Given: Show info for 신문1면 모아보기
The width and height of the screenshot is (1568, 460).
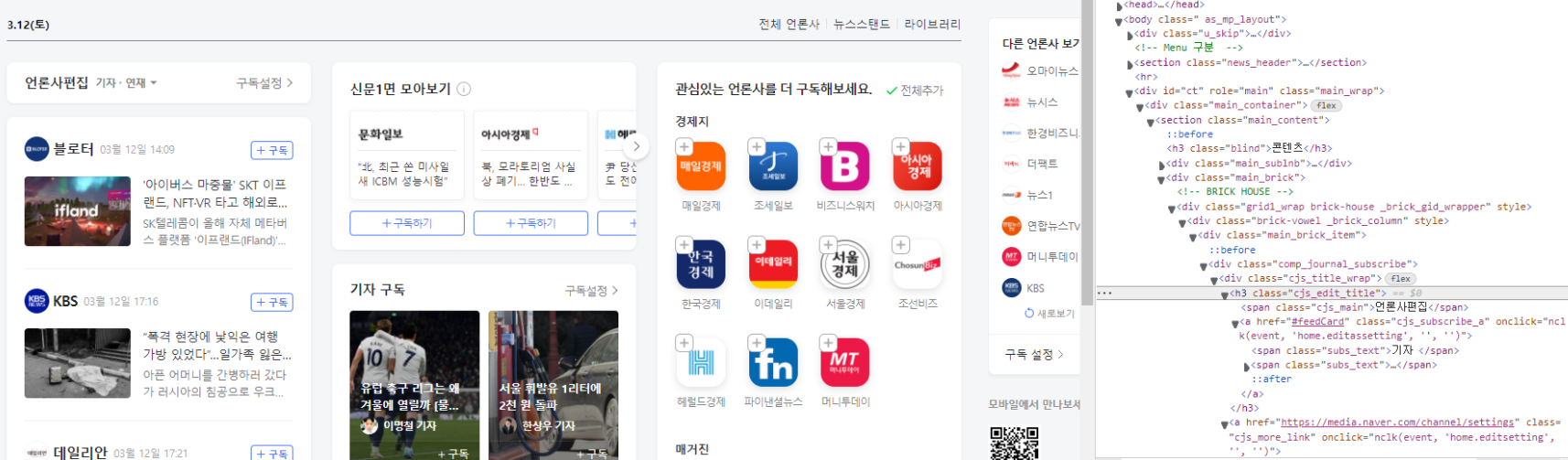Looking at the screenshot, I should pyautogui.click(x=464, y=89).
